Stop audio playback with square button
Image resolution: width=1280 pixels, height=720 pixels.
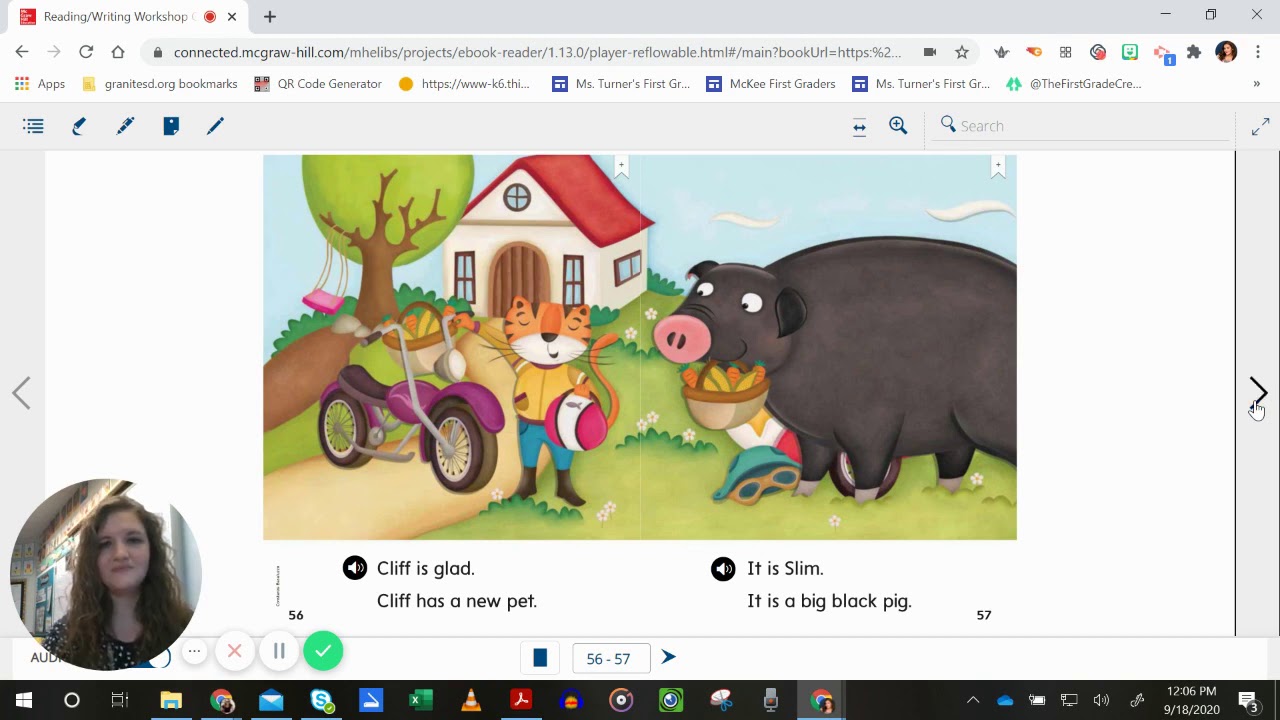click(540, 657)
